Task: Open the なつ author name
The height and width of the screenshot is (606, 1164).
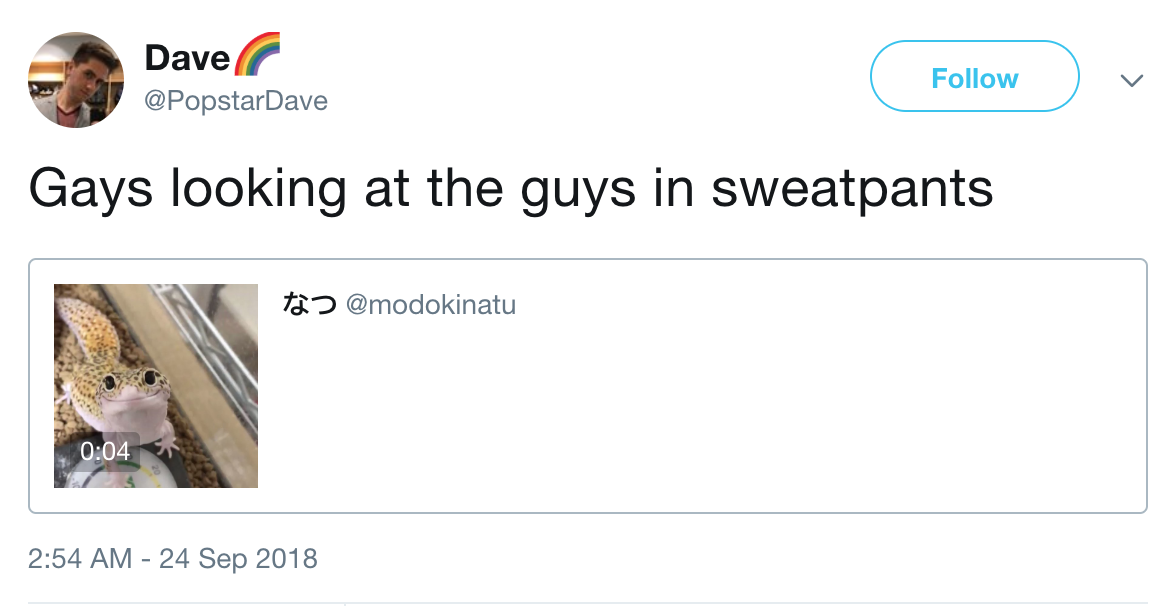Action: click(309, 304)
